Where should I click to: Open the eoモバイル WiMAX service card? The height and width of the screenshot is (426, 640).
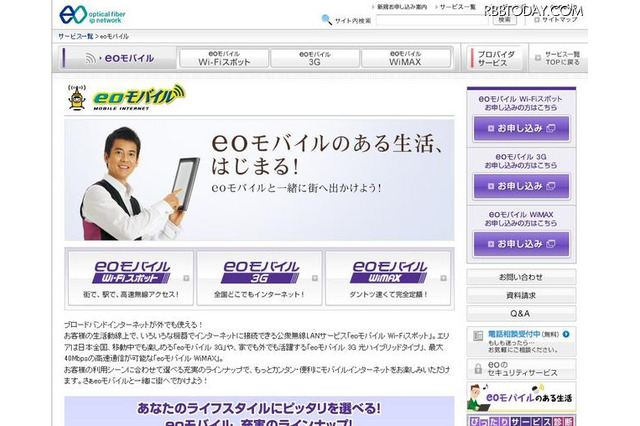pos(388,278)
